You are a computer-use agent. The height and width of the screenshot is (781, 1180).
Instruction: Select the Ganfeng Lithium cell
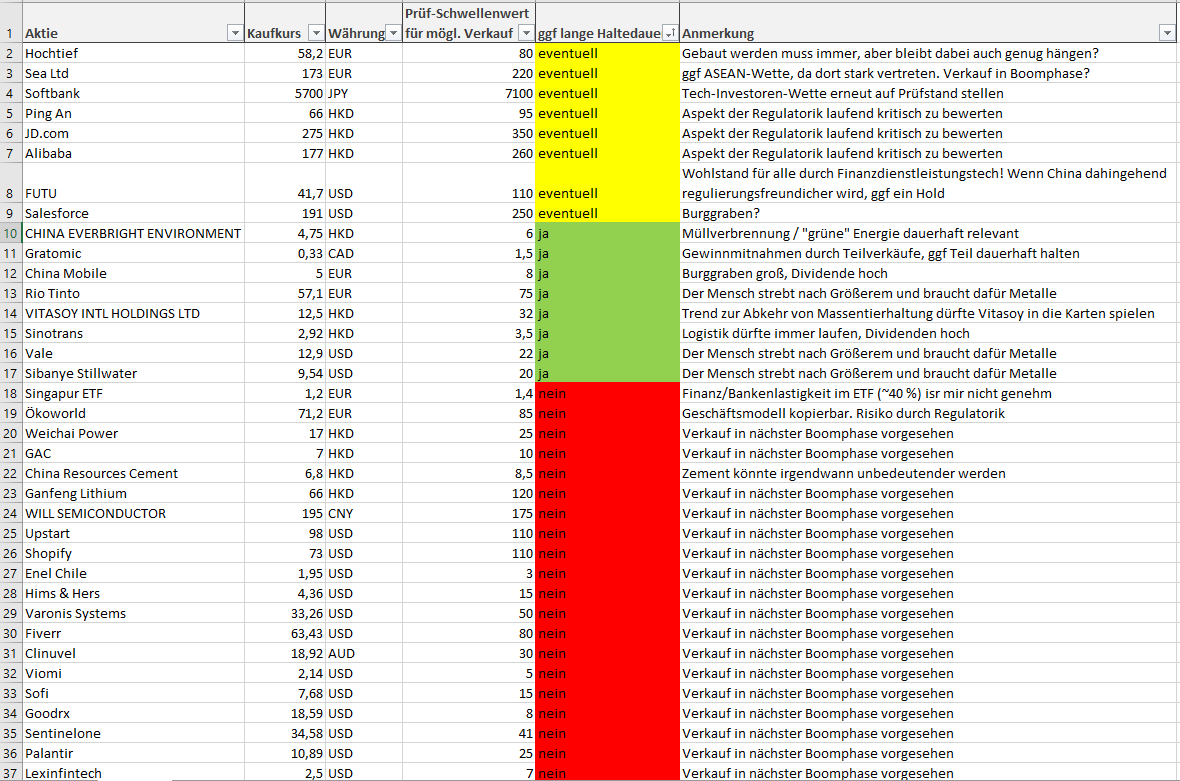pyautogui.click(x=133, y=494)
